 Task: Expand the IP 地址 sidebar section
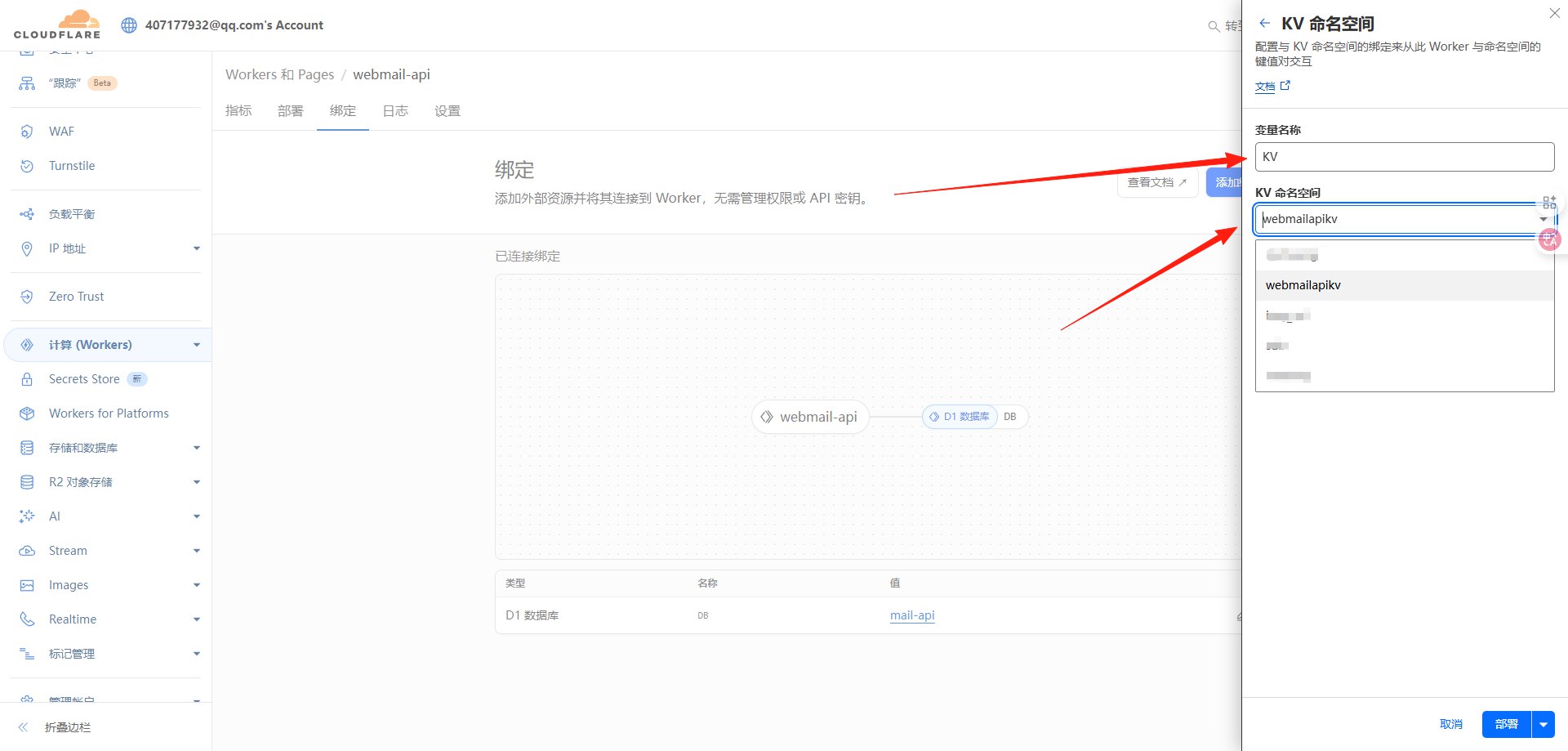(x=196, y=248)
